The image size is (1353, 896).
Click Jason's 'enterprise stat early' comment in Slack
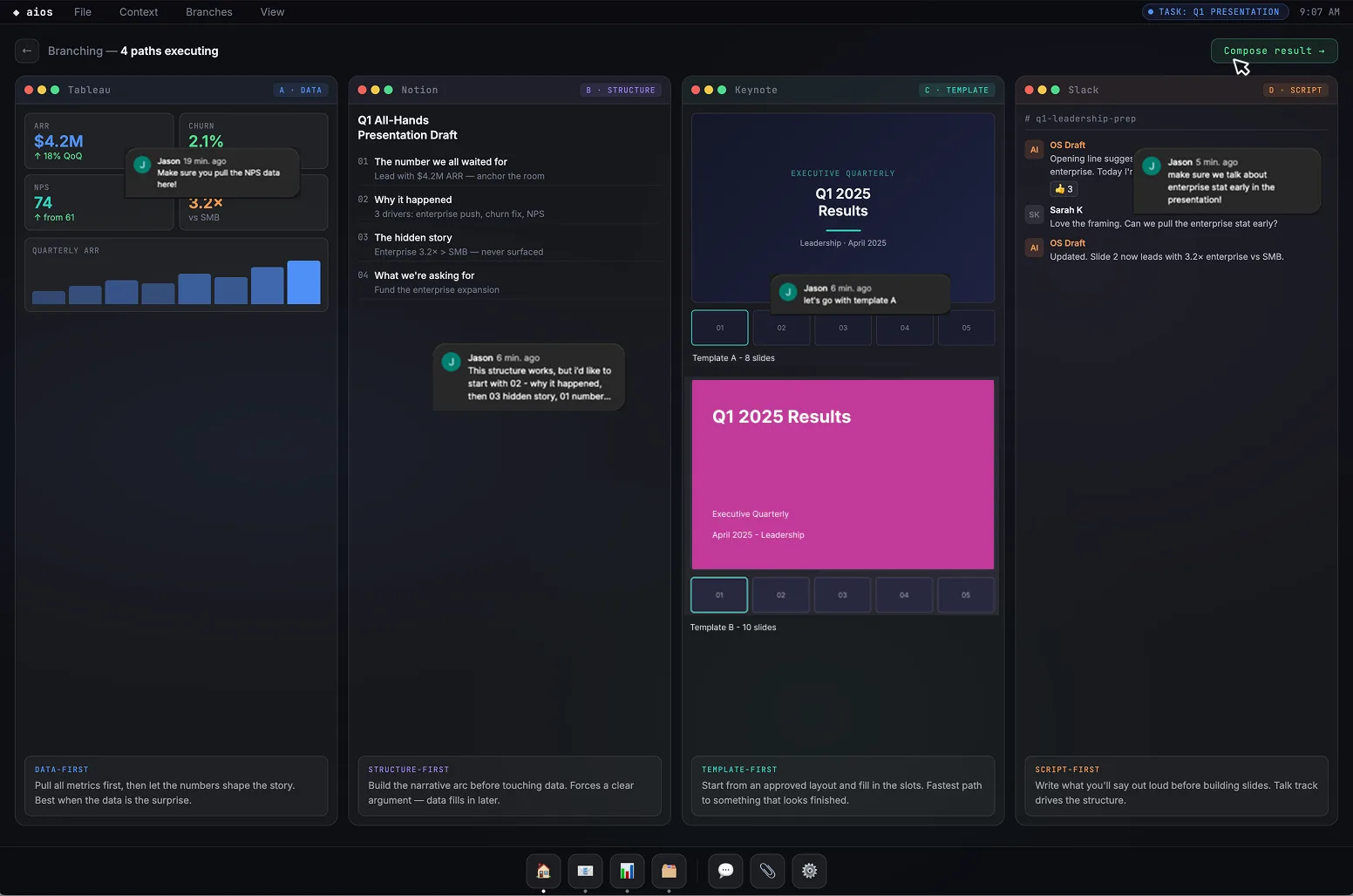click(1227, 180)
